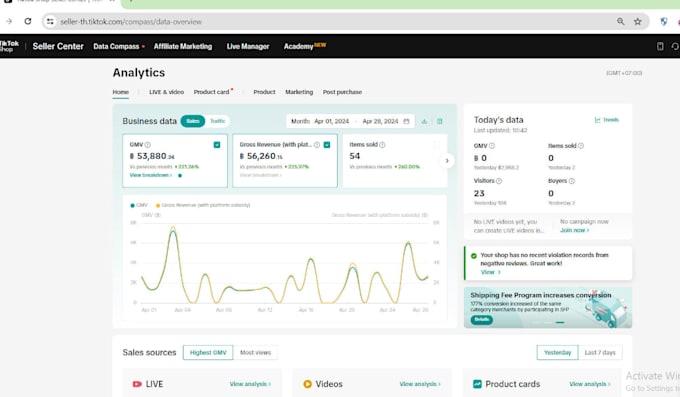Click the LIVE camera icon
Screen dimensions: 680x397
(x=137, y=384)
